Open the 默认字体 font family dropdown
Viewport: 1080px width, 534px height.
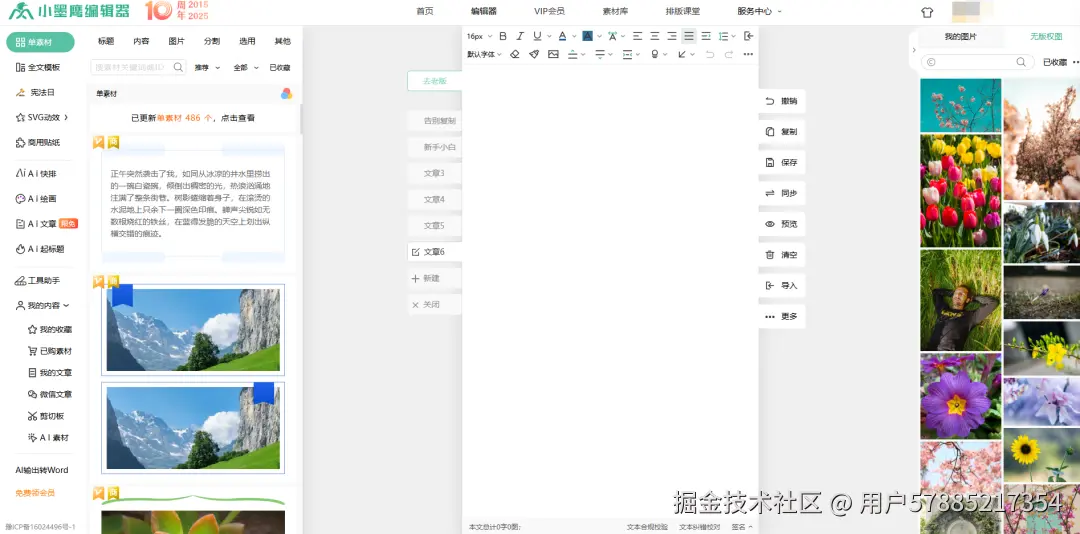click(x=484, y=54)
